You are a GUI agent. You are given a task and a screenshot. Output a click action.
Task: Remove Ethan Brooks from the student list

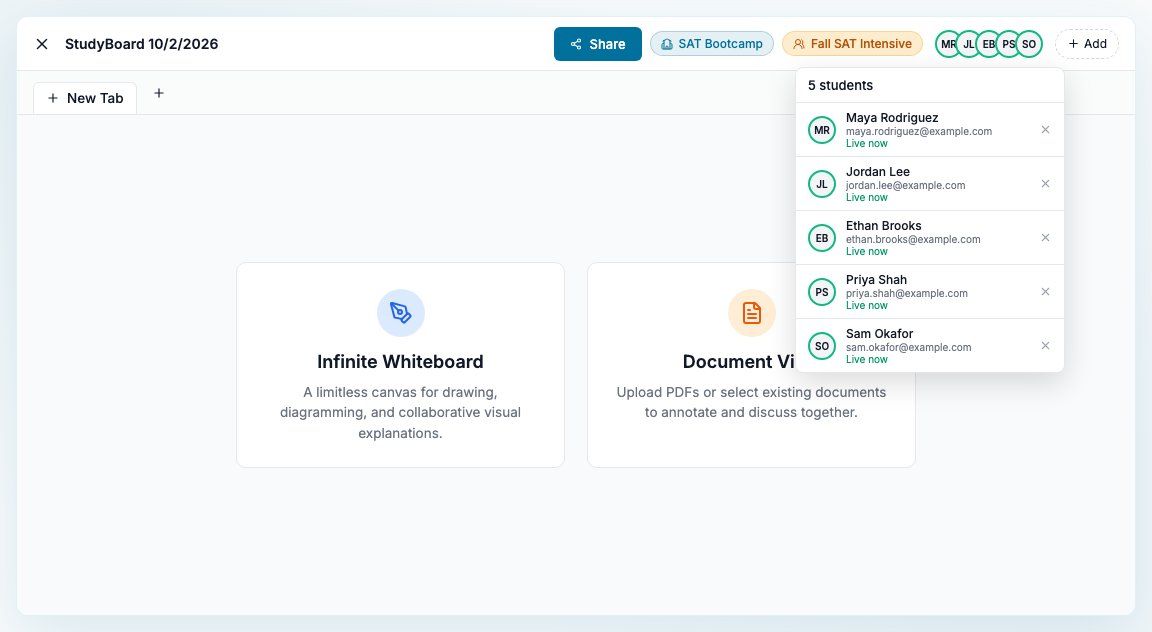[1045, 238]
